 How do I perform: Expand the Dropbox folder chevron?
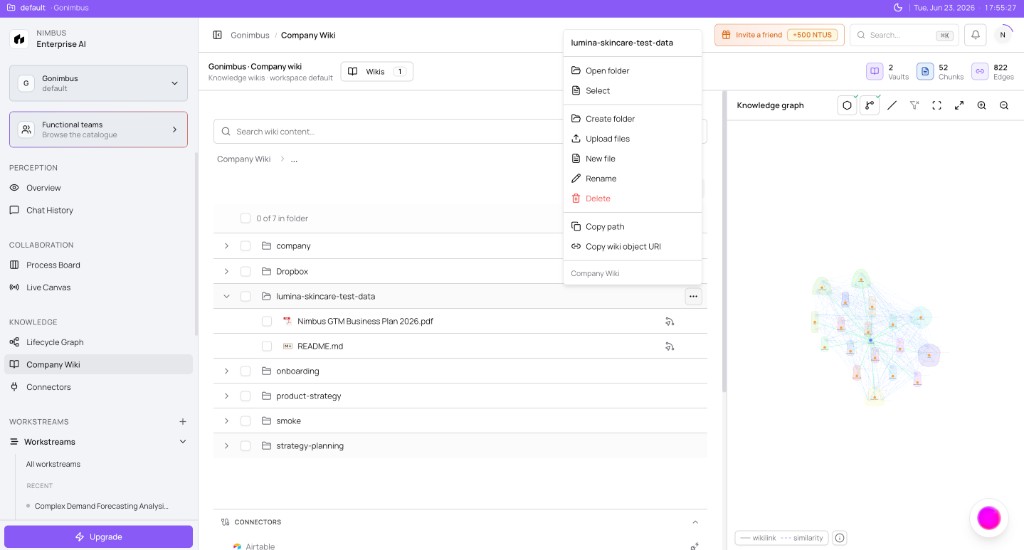click(x=227, y=271)
